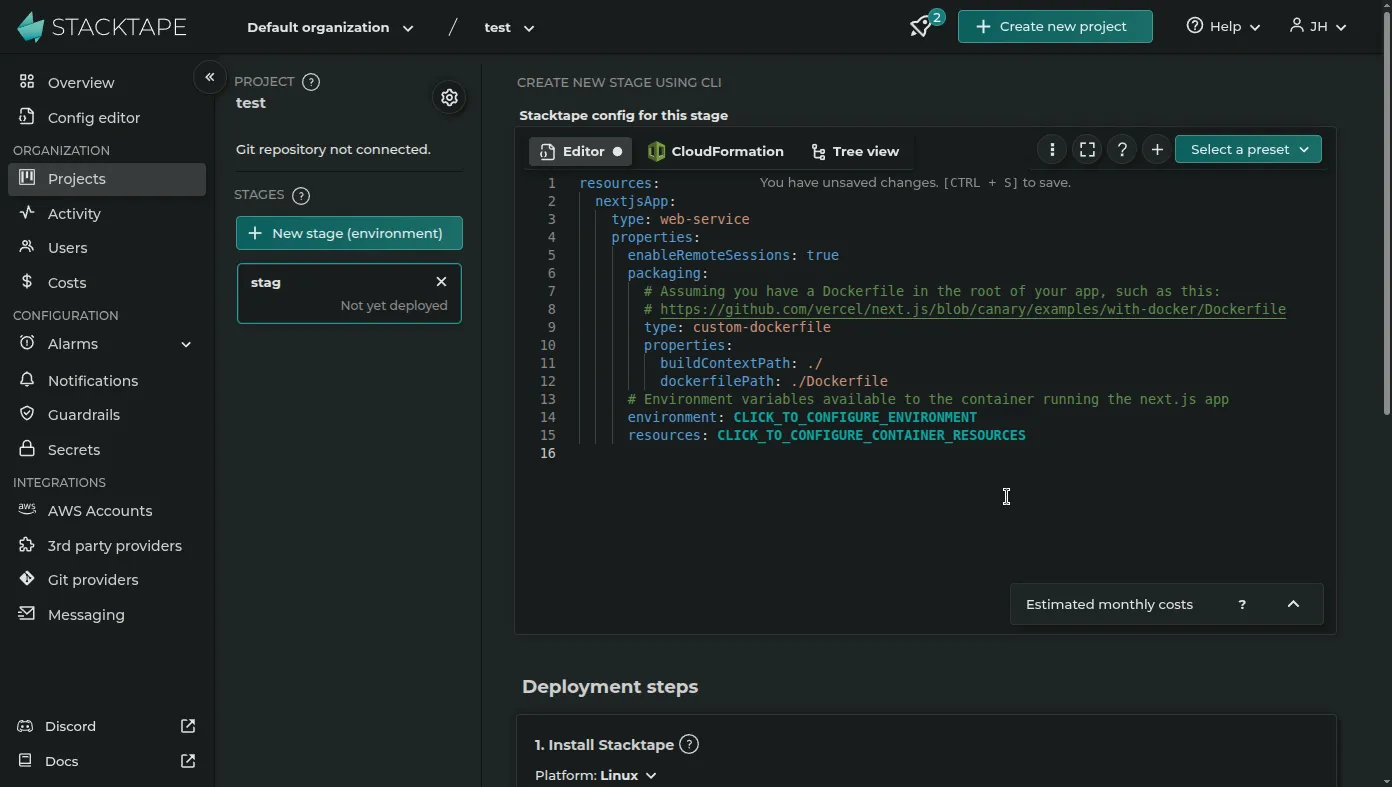This screenshot has height=787, width=1392.
Task: Expand Estimated monthly costs panel
Action: (1293, 604)
